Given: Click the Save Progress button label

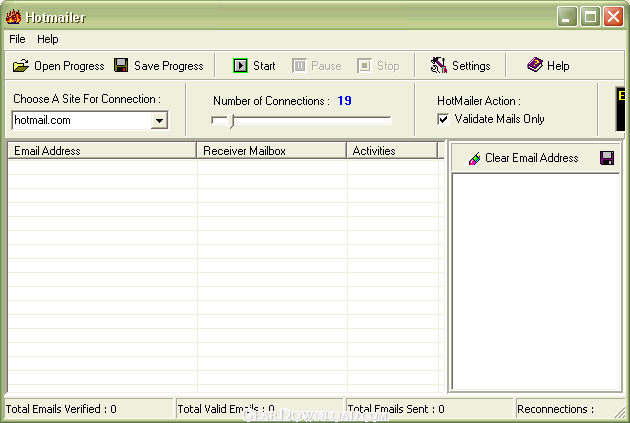Looking at the screenshot, I should coord(169,66).
